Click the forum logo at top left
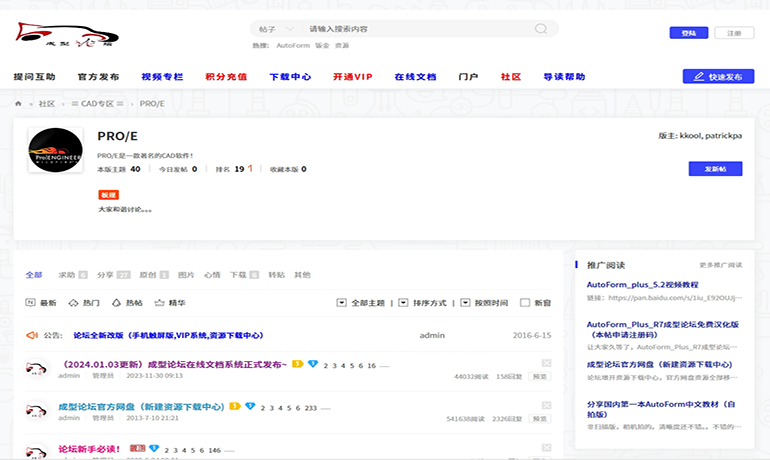This screenshot has height=460, width=770. (x=59, y=33)
